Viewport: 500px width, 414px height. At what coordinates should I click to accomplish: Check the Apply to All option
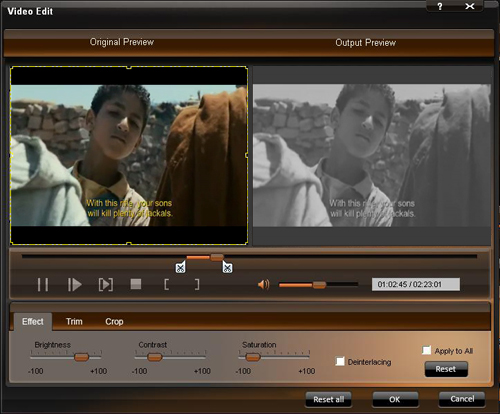pyautogui.click(x=426, y=350)
